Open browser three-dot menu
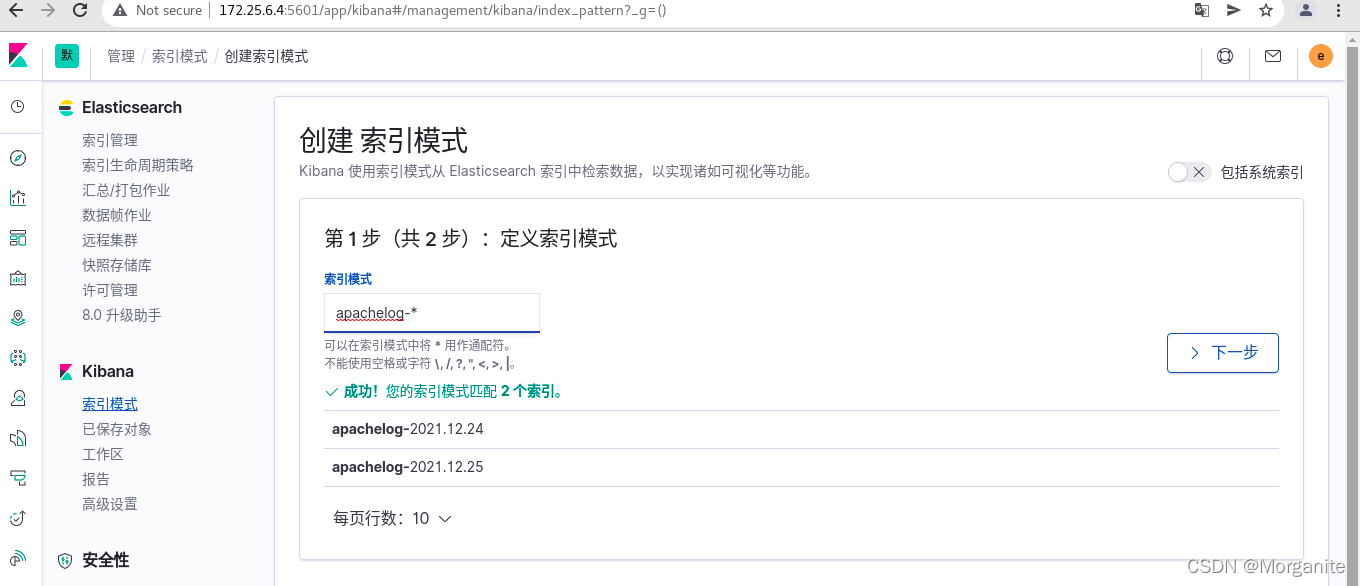 [x=1339, y=10]
